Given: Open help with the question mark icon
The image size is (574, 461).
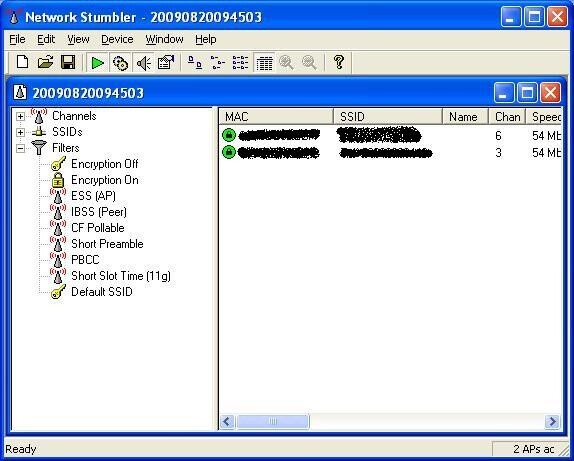Looking at the screenshot, I should click(x=339, y=62).
